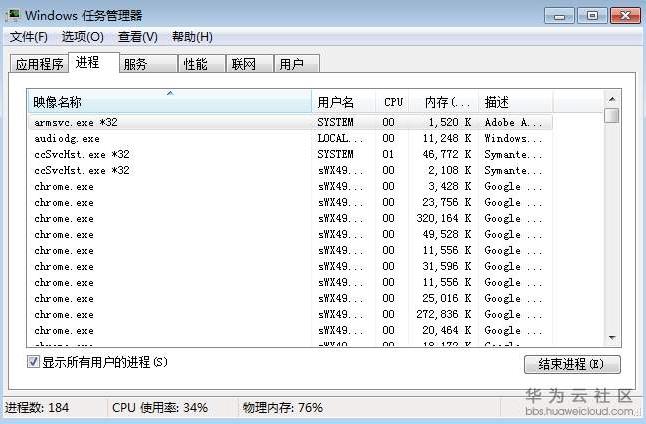
Task: Click the scrollbar up arrow
Action: [612, 99]
